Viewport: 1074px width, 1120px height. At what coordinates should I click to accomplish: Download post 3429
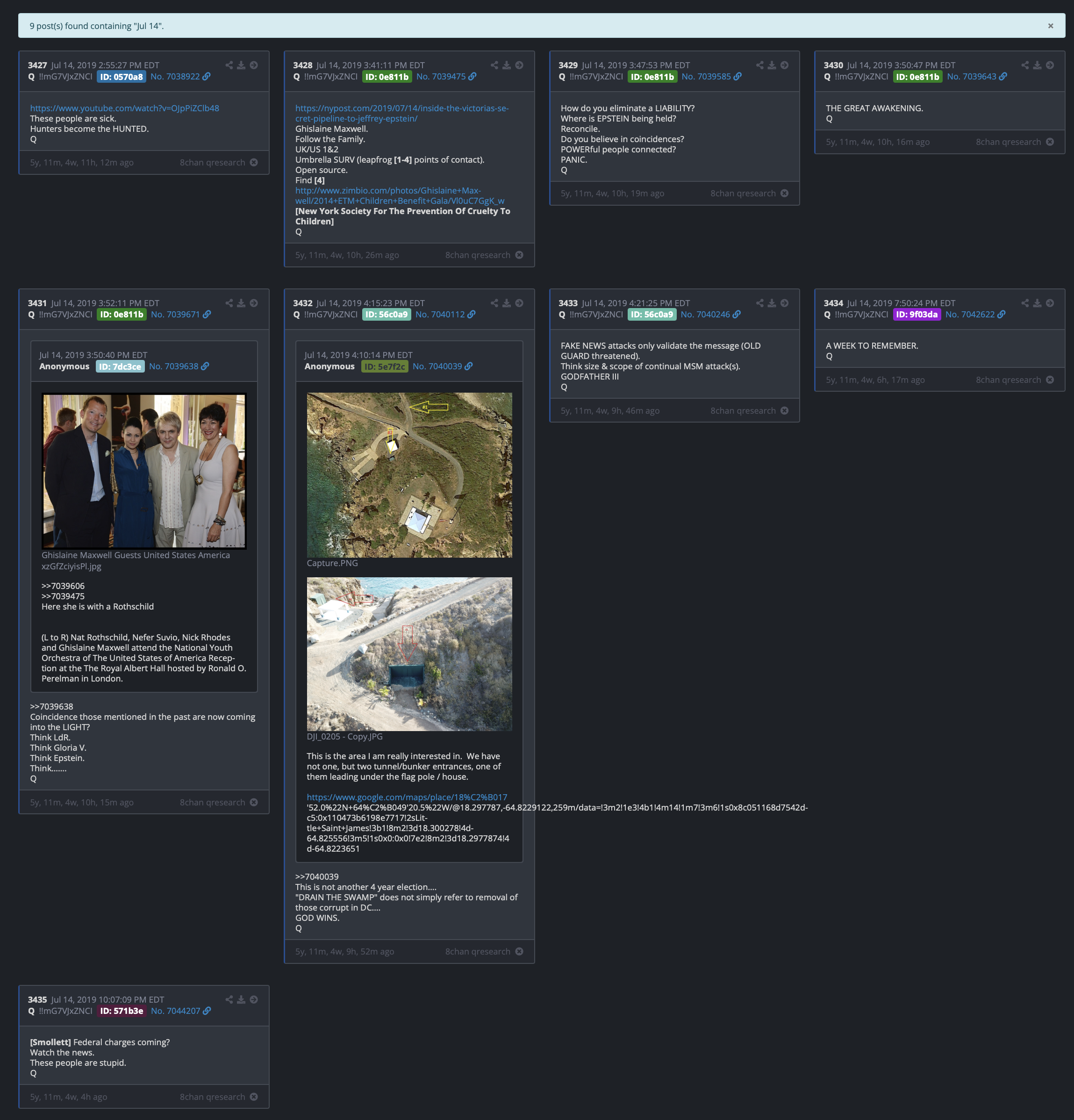[772, 65]
